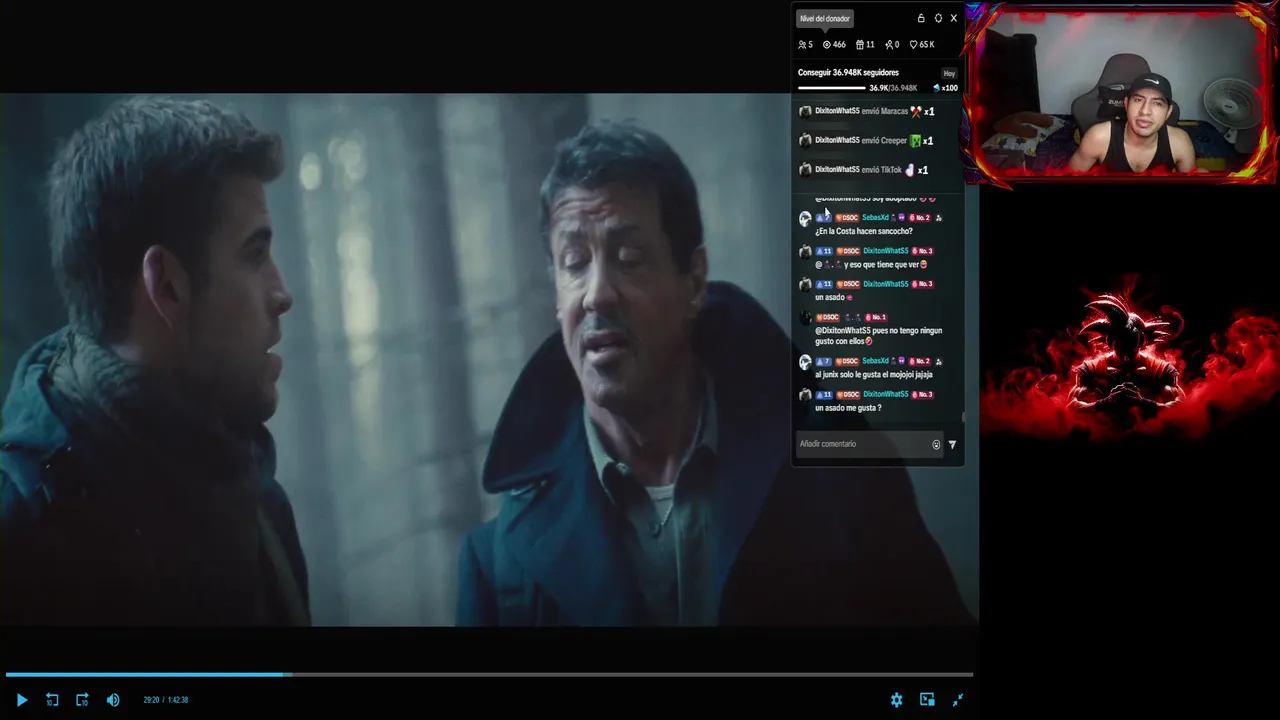Click SebasXd name above the mojojoi comment
This screenshot has width=1280, height=720.
click(x=875, y=361)
